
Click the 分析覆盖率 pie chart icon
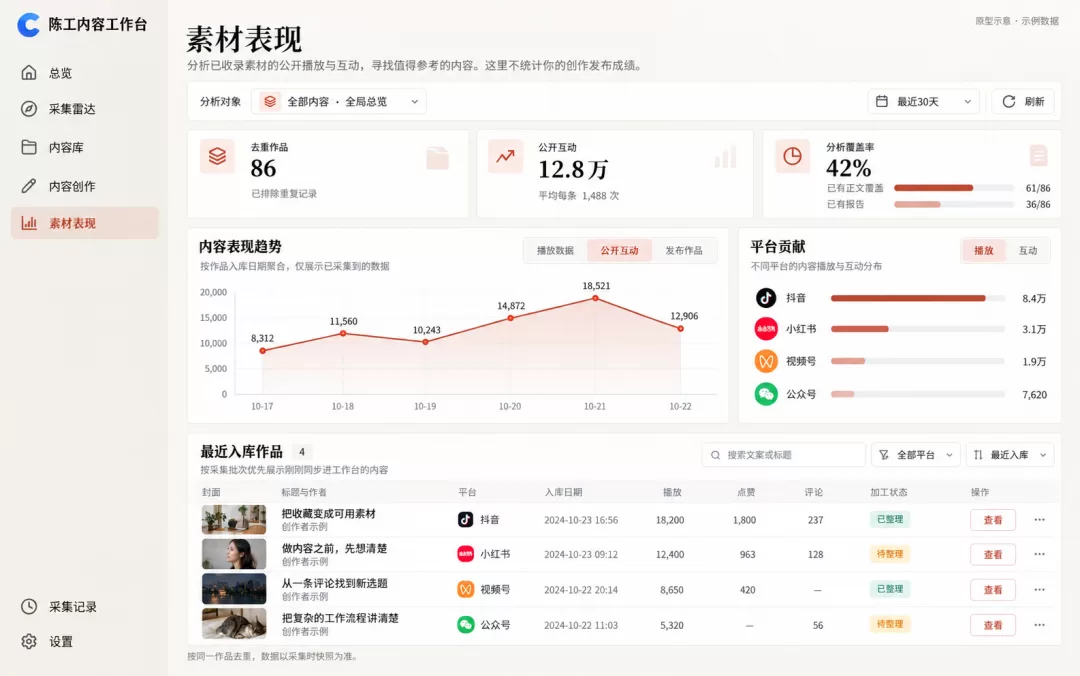click(792, 156)
